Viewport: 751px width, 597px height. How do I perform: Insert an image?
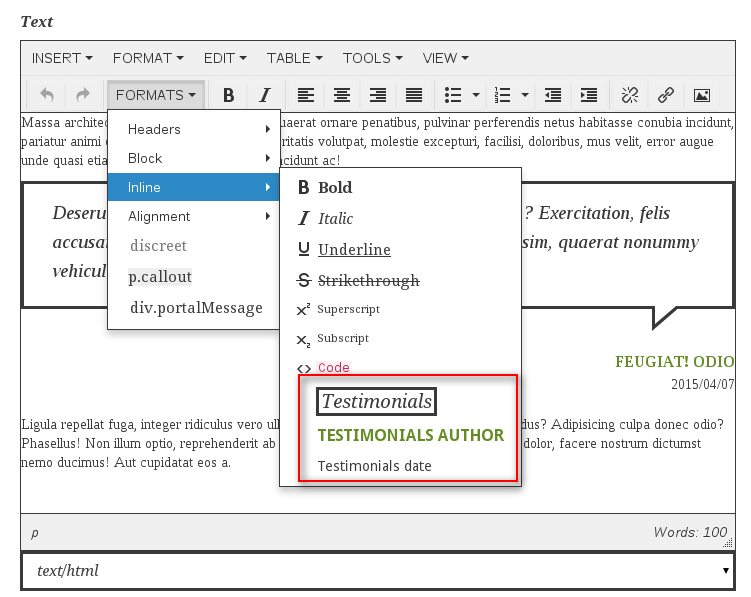tap(702, 95)
